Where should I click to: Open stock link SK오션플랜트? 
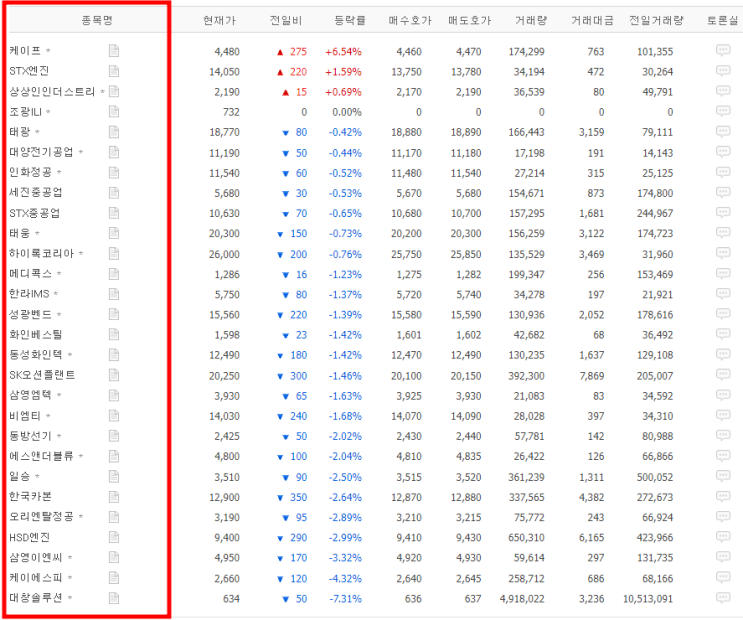point(42,375)
